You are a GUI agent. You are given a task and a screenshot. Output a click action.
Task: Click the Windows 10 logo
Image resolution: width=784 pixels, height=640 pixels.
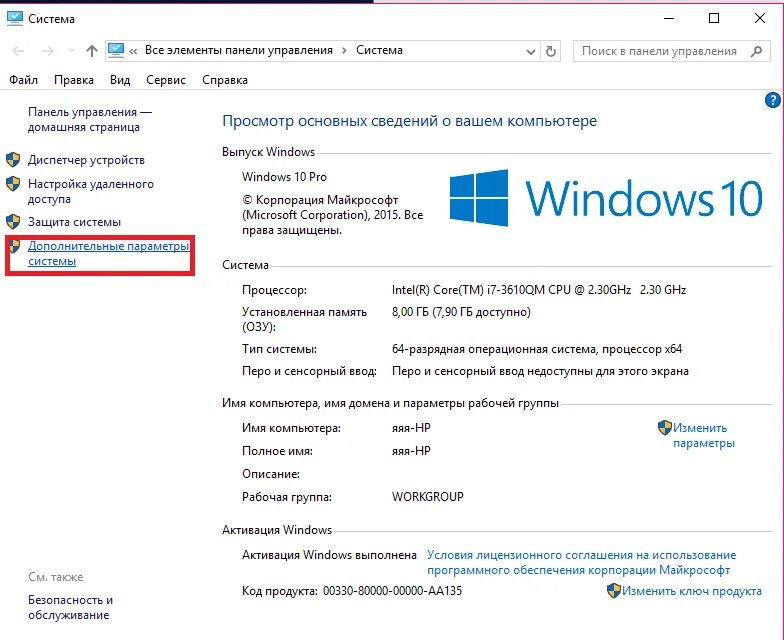[x=606, y=198]
